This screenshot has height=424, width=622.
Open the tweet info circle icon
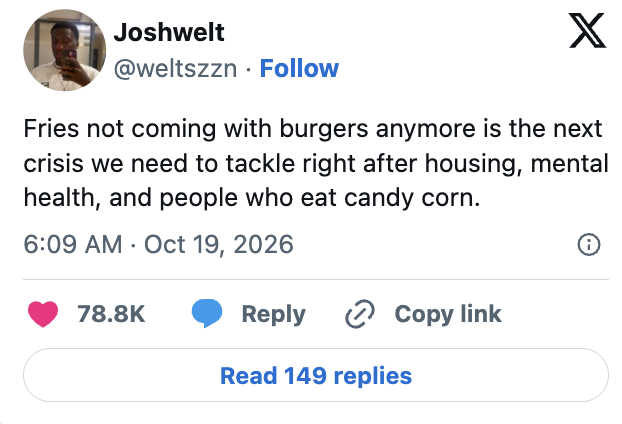(589, 244)
